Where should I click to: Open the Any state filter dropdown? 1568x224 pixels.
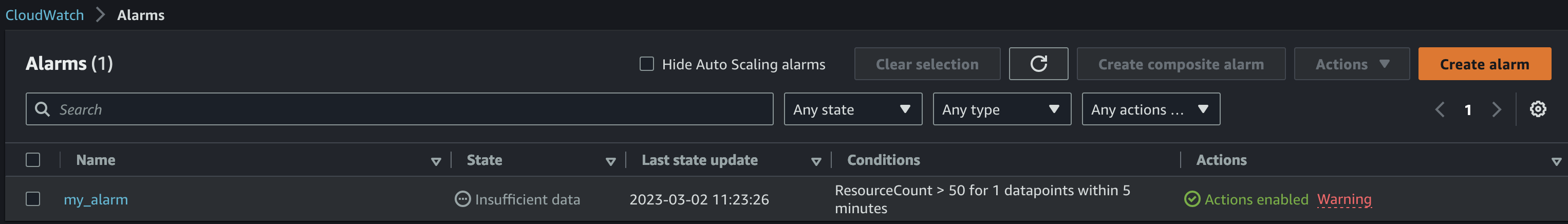click(852, 109)
